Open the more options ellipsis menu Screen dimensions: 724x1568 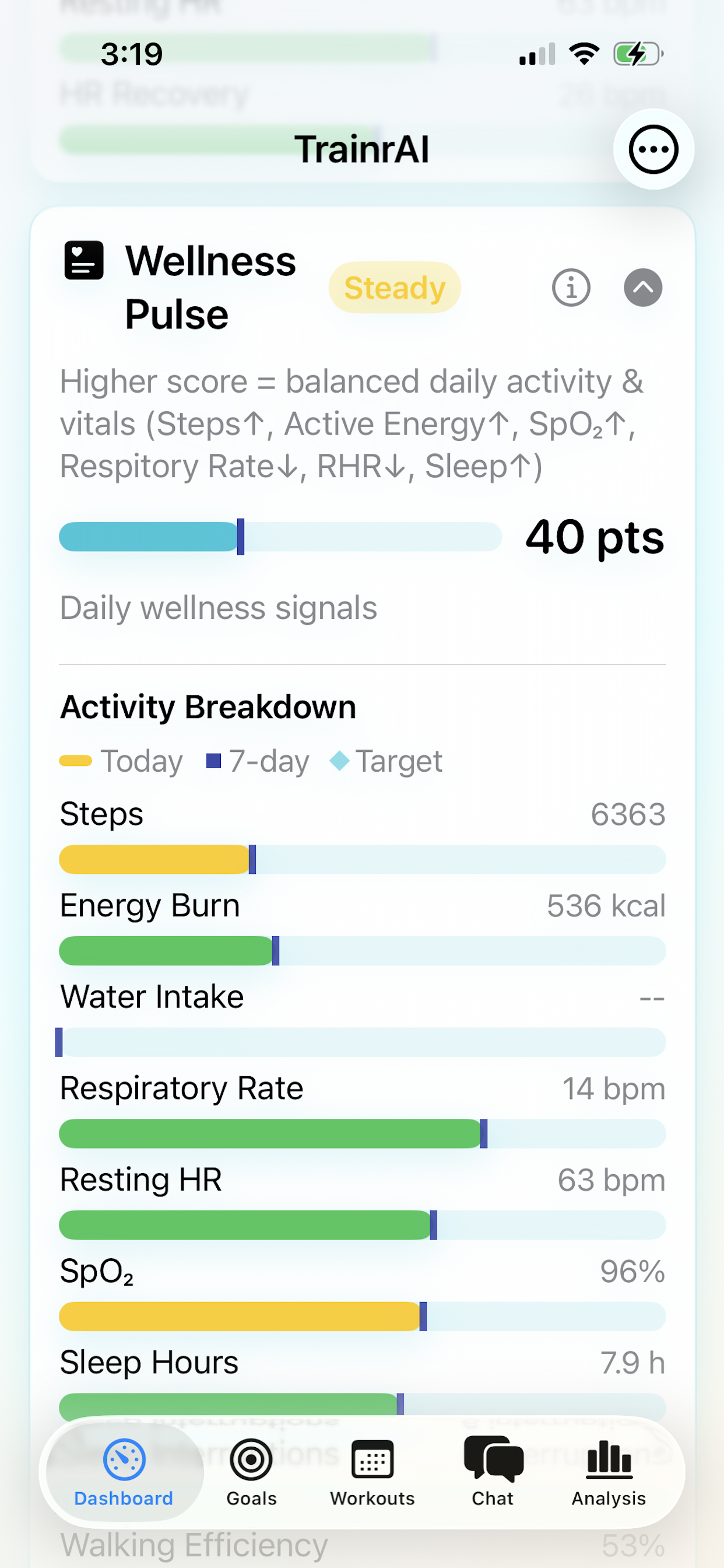coord(653,149)
